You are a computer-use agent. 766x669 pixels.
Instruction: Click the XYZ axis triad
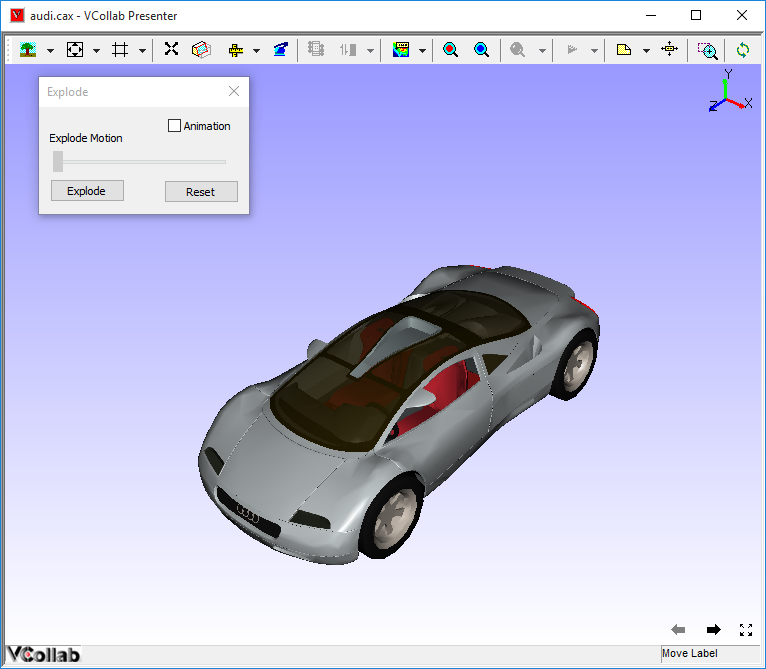pos(729,91)
